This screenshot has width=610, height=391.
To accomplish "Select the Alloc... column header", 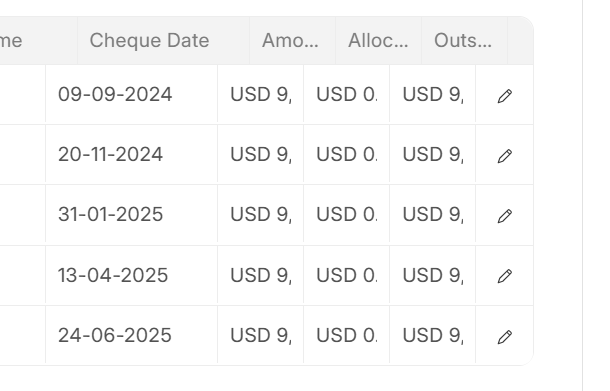I will pos(379,40).
